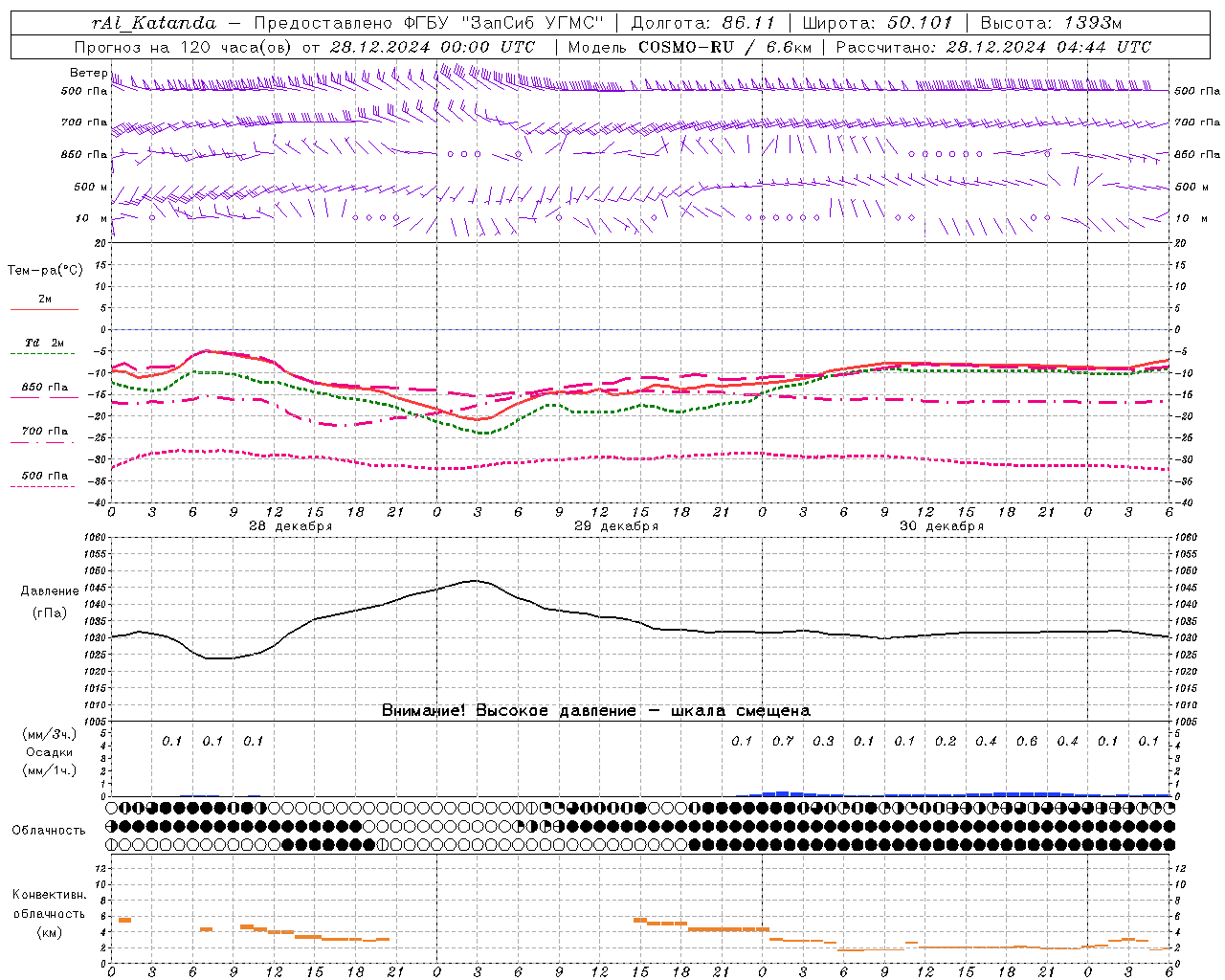Click the Модель COSMO-RU / 6.6км label

tap(689, 47)
